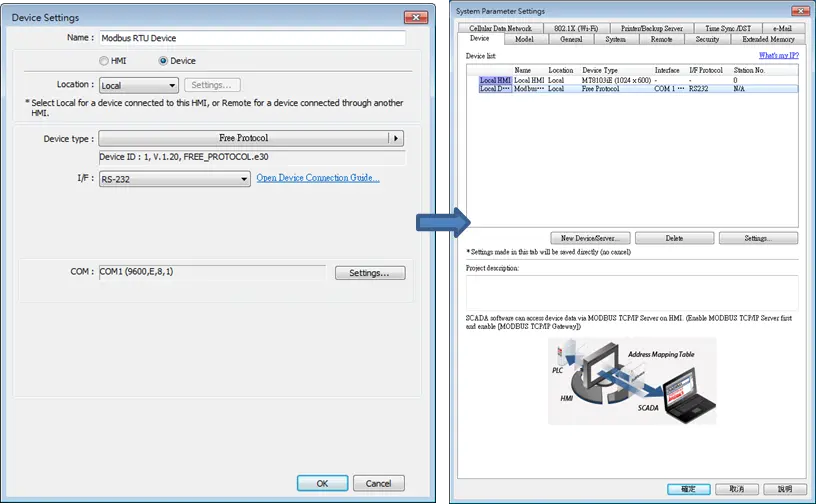The height and width of the screenshot is (504, 816).
Task: Open the System tab
Action: 615,39
